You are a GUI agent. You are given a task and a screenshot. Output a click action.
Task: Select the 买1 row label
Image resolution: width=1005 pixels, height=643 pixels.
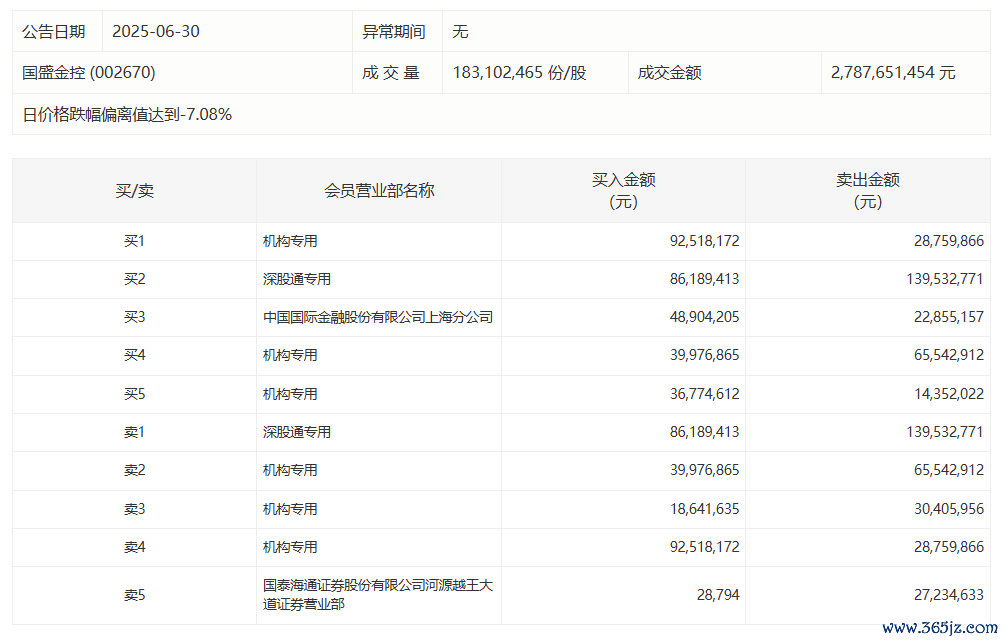point(135,241)
